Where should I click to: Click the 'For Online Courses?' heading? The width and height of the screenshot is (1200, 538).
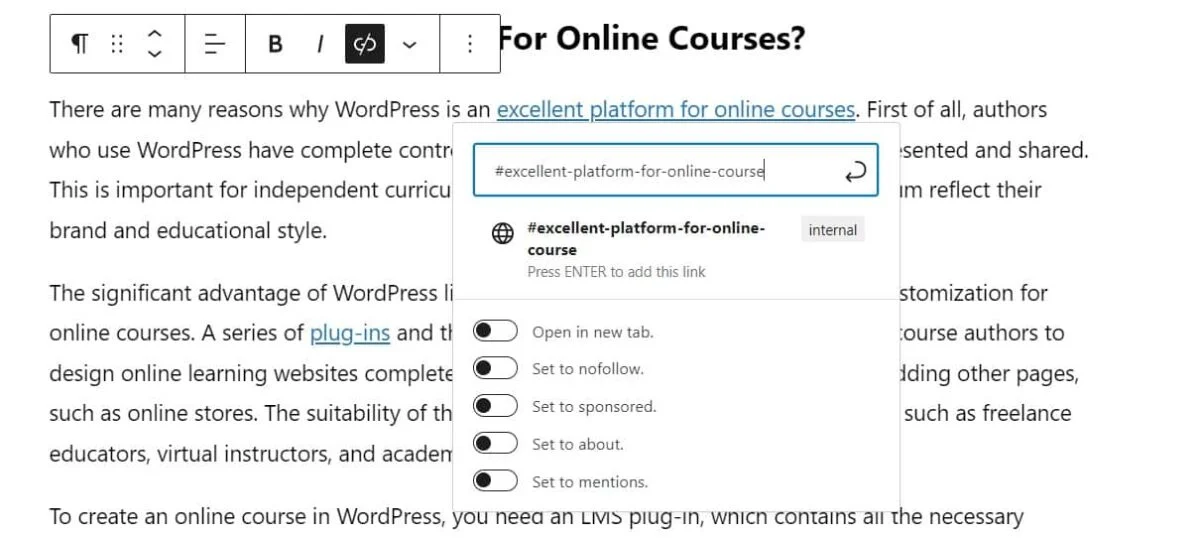click(651, 39)
